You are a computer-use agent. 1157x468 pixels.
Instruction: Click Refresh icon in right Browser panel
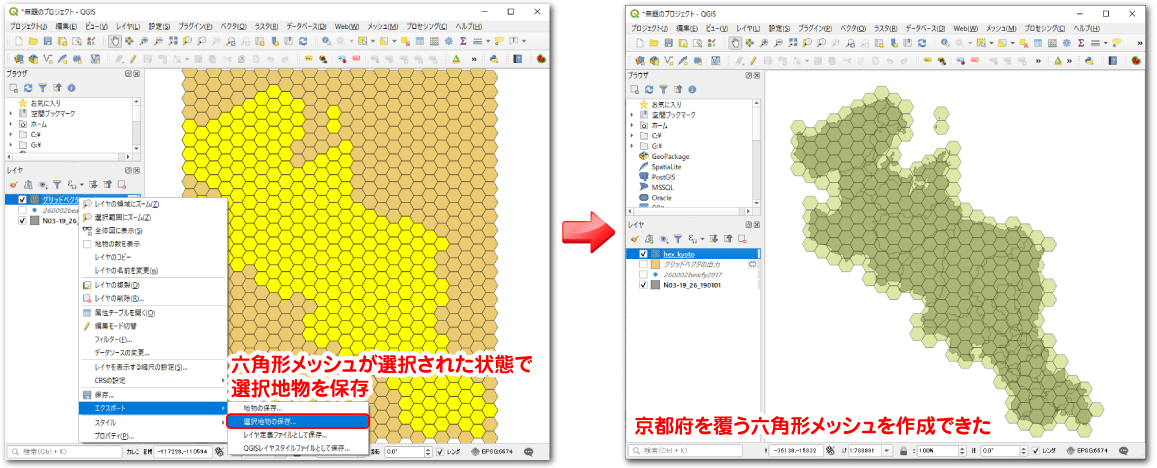[x=649, y=89]
